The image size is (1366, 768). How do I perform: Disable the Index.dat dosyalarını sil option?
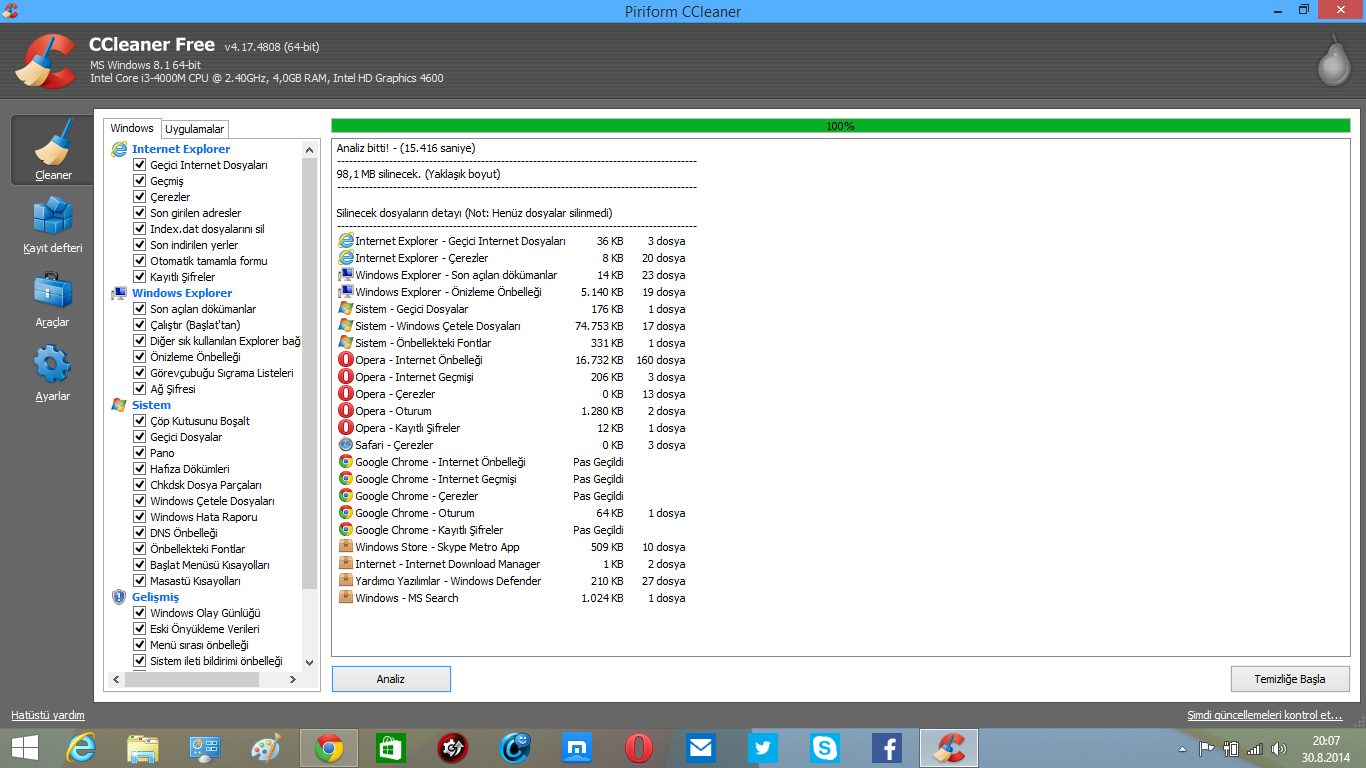tap(140, 229)
